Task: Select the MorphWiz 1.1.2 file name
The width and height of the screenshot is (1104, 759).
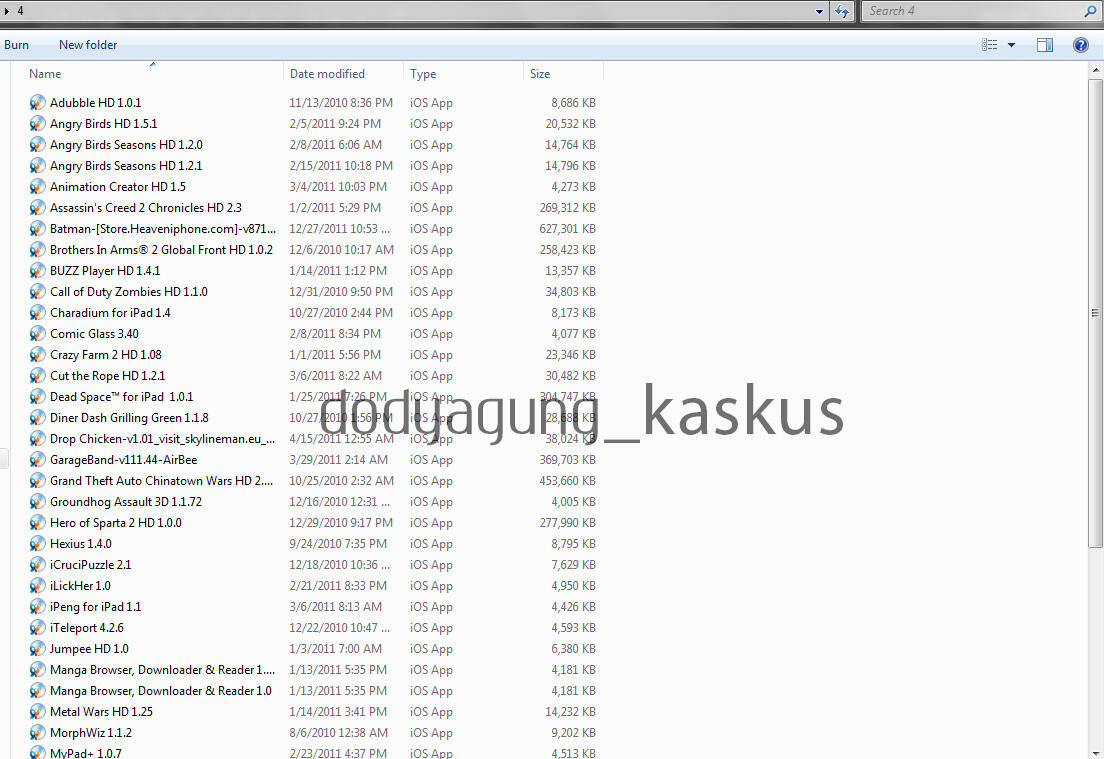Action: point(91,733)
